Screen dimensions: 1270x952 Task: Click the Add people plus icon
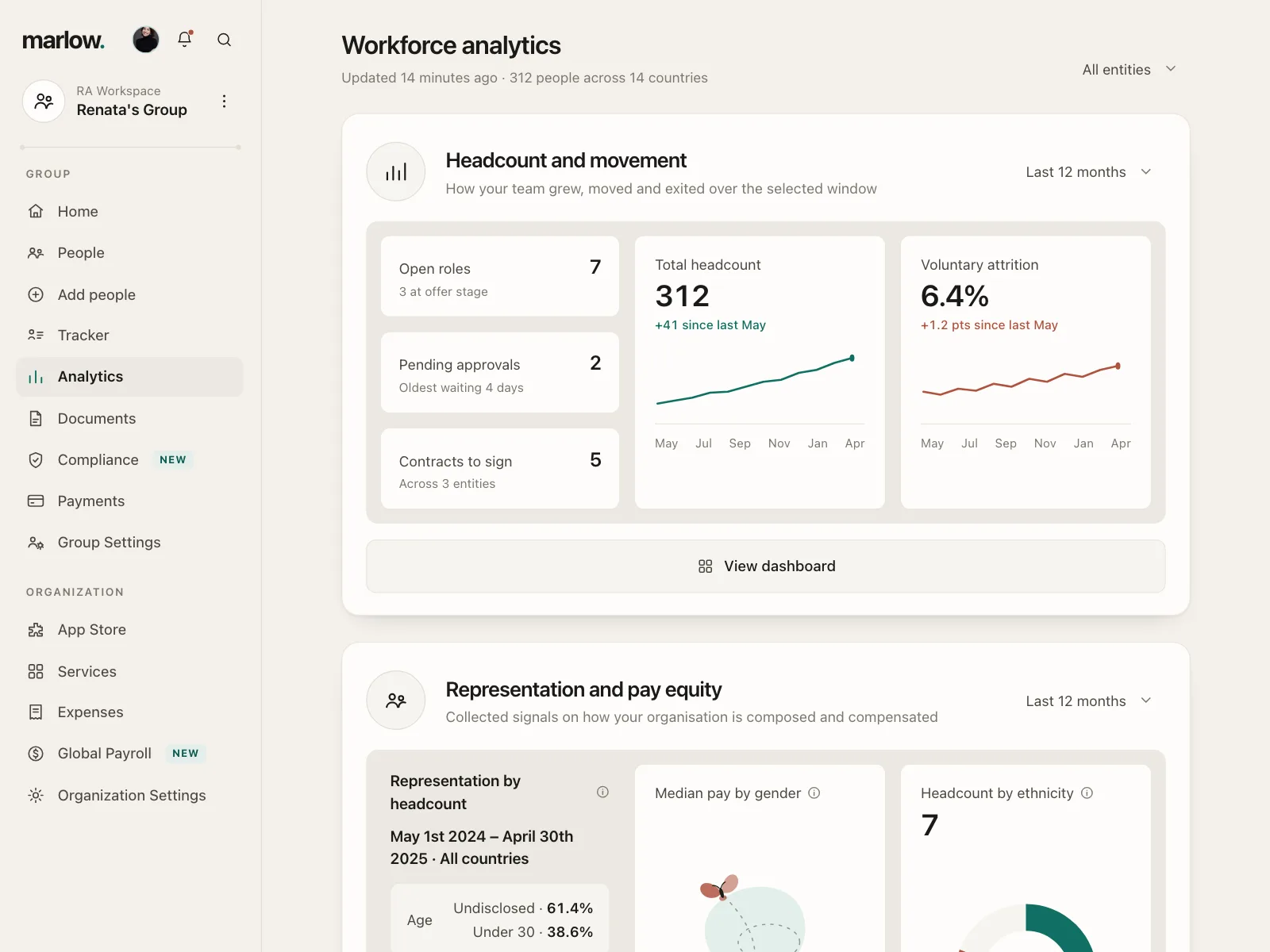click(x=36, y=294)
